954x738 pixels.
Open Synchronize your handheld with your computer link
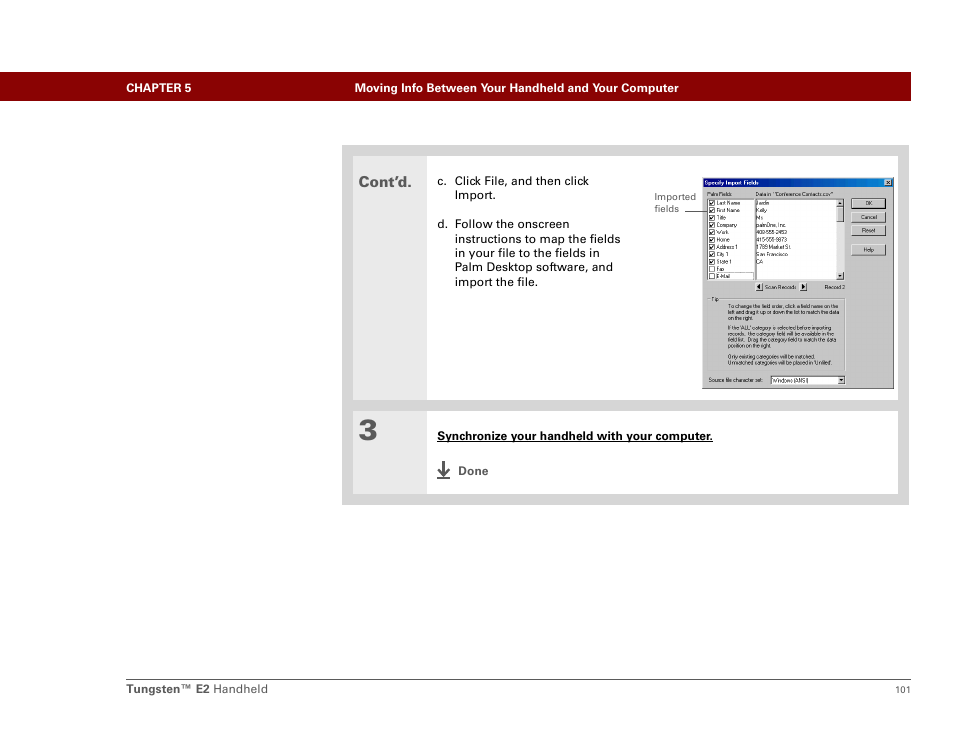point(574,436)
